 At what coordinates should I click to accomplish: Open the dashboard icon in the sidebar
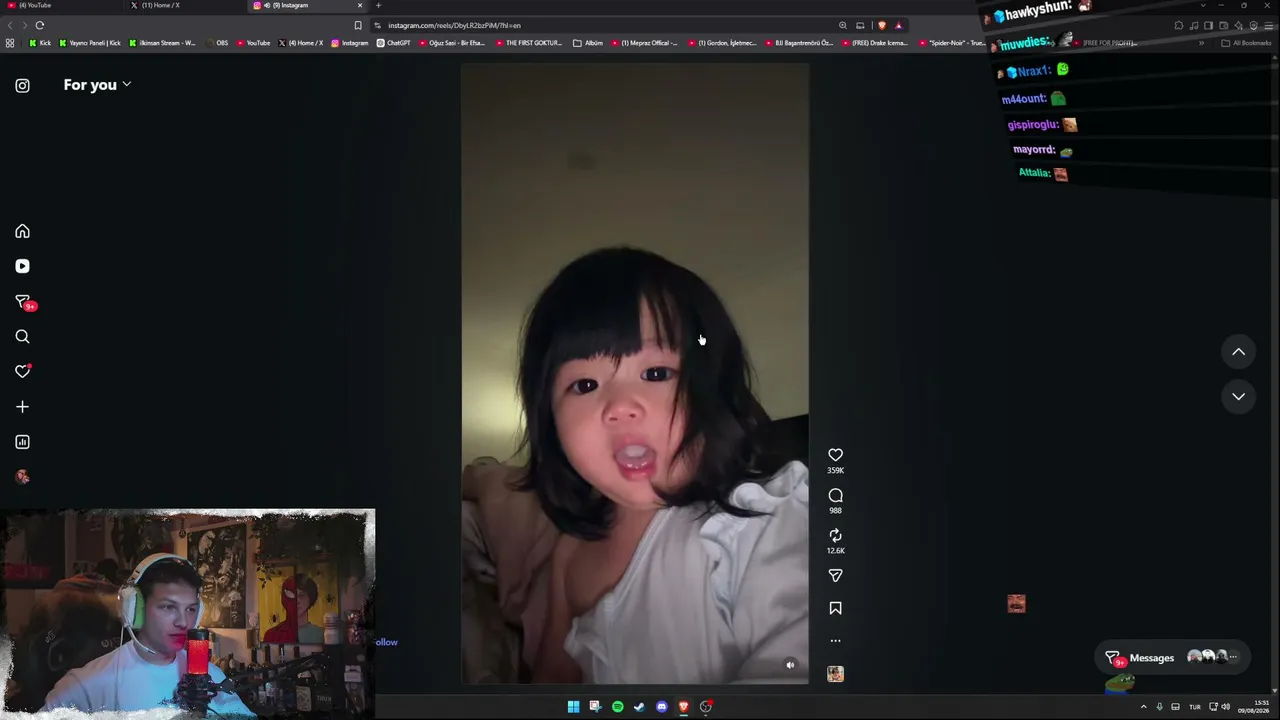click(22, 442)
